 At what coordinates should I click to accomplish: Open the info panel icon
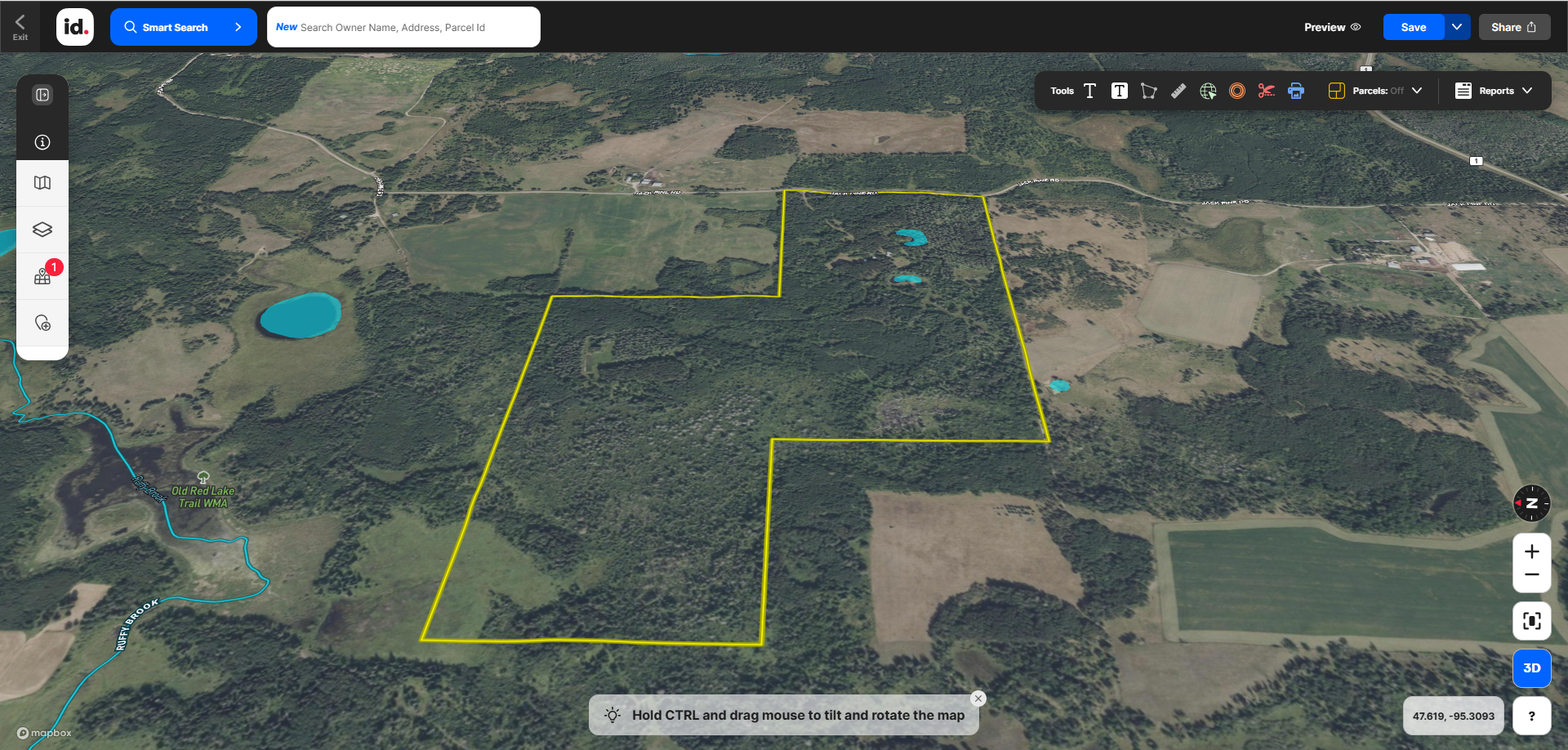pos(42,142)
